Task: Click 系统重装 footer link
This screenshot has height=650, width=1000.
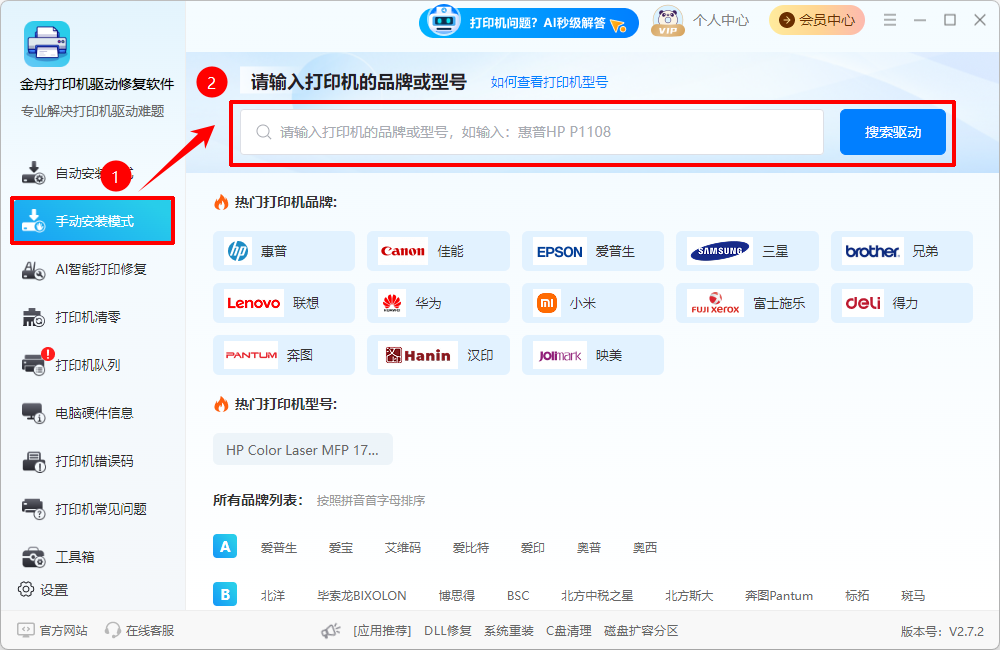Action: 508,631
